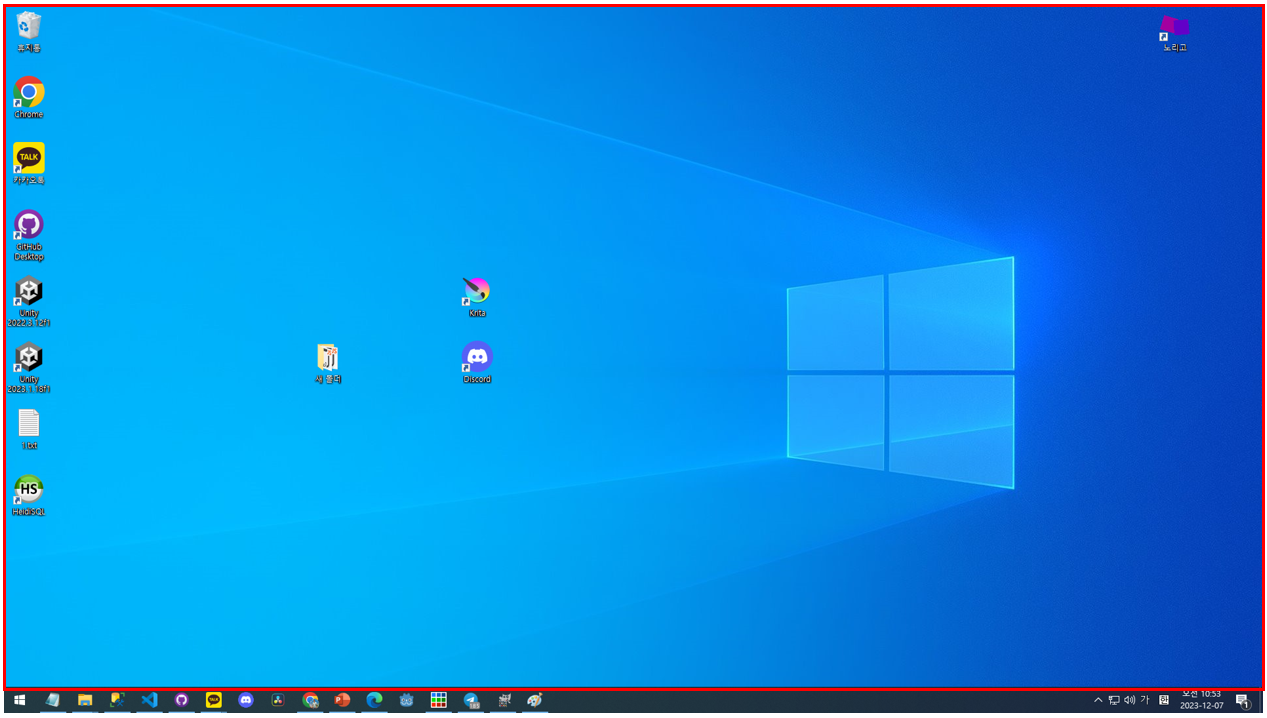Open KakaoTalk from the taskbar
This screenshot has height=718, width=1267.
213,700
